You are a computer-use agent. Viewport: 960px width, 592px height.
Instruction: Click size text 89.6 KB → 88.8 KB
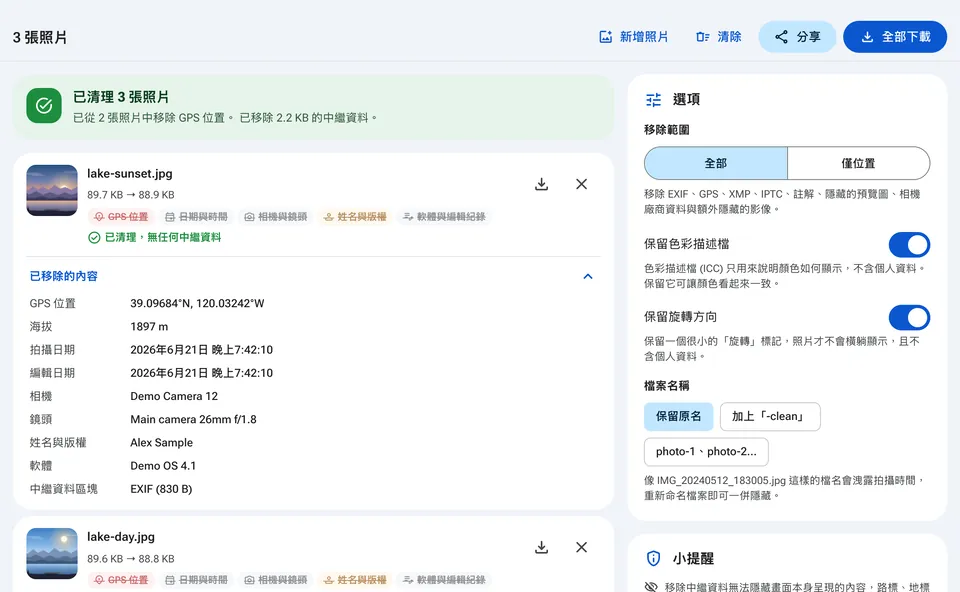[x=130, y=559]
